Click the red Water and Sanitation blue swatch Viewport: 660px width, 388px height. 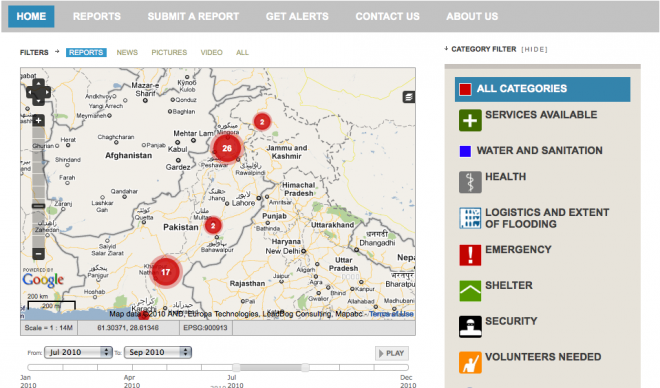[x=465, y=151]
